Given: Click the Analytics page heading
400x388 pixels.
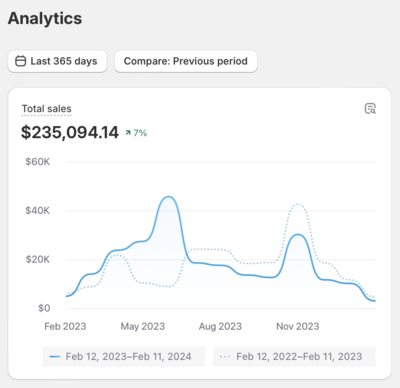Looking at the screenshot, I should point(45,18).
